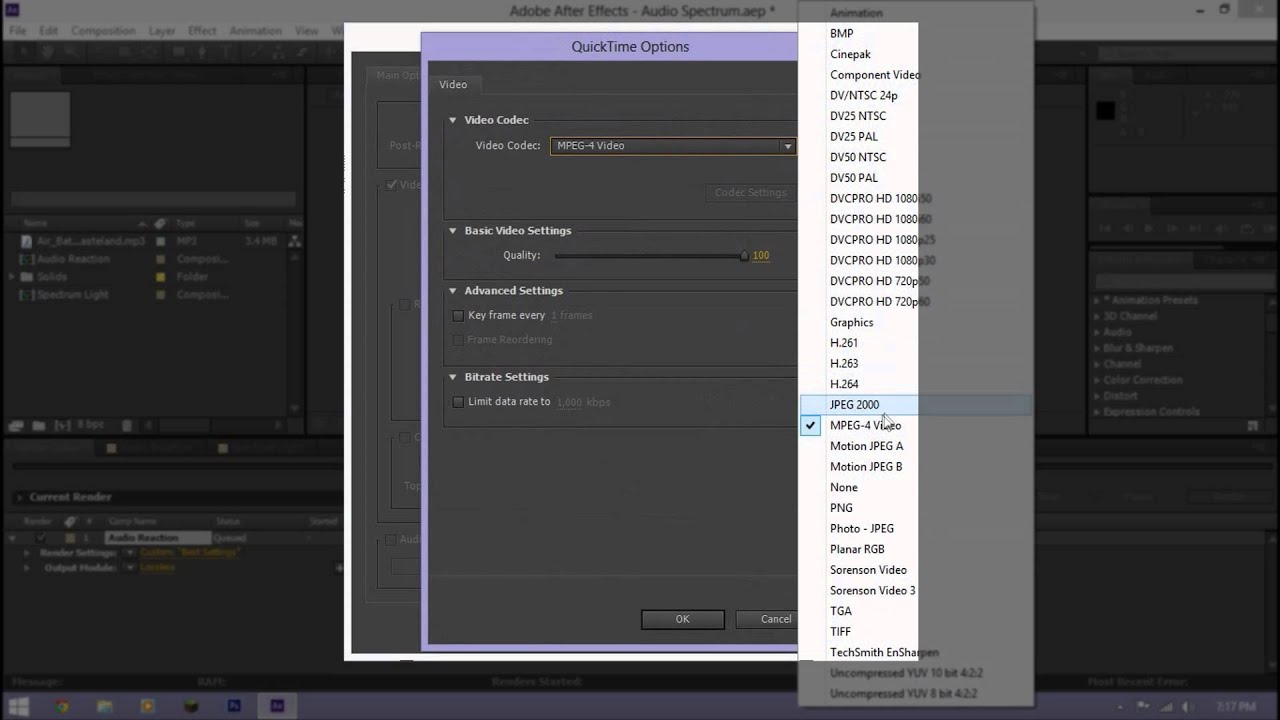Open the Effect menu in the menu bar
Viewport: 1280px width, 720px height.
tap(202, 31)
